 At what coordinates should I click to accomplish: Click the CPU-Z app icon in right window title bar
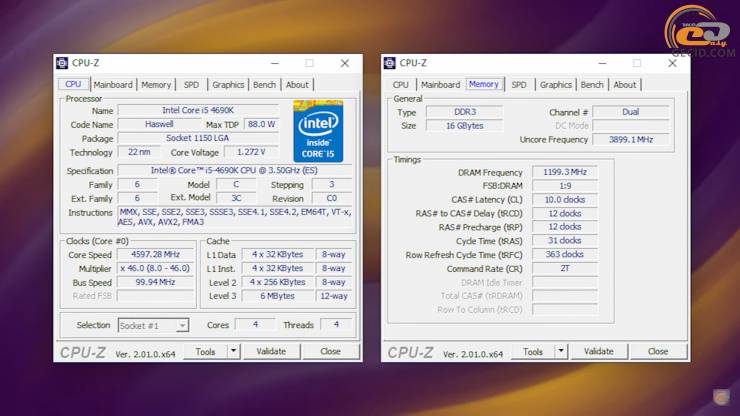pyautogui.click(x=389, y=63)
